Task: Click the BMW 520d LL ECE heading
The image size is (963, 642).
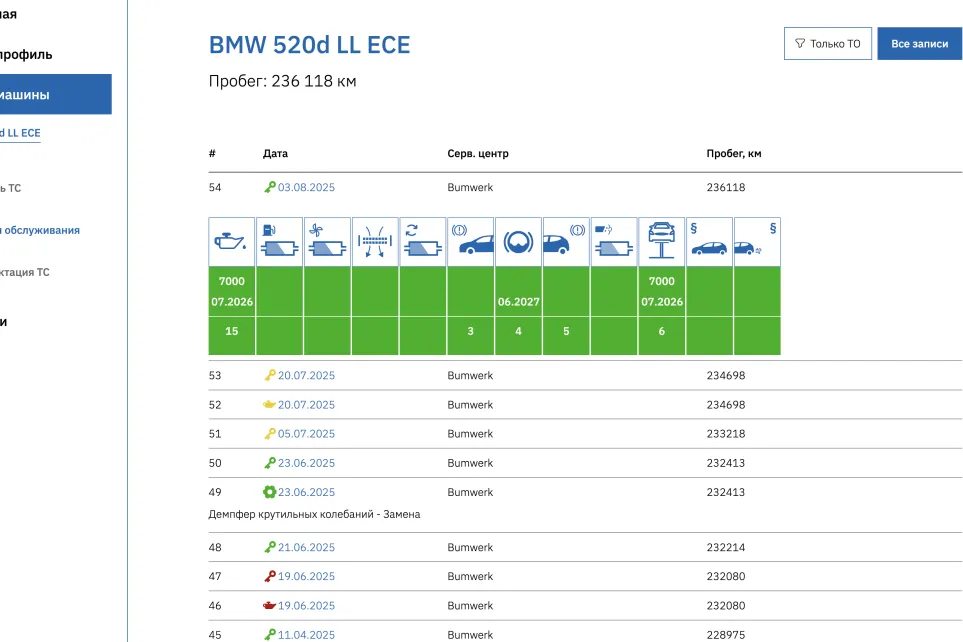Action: pyautogui.click(x=310, y=45)
